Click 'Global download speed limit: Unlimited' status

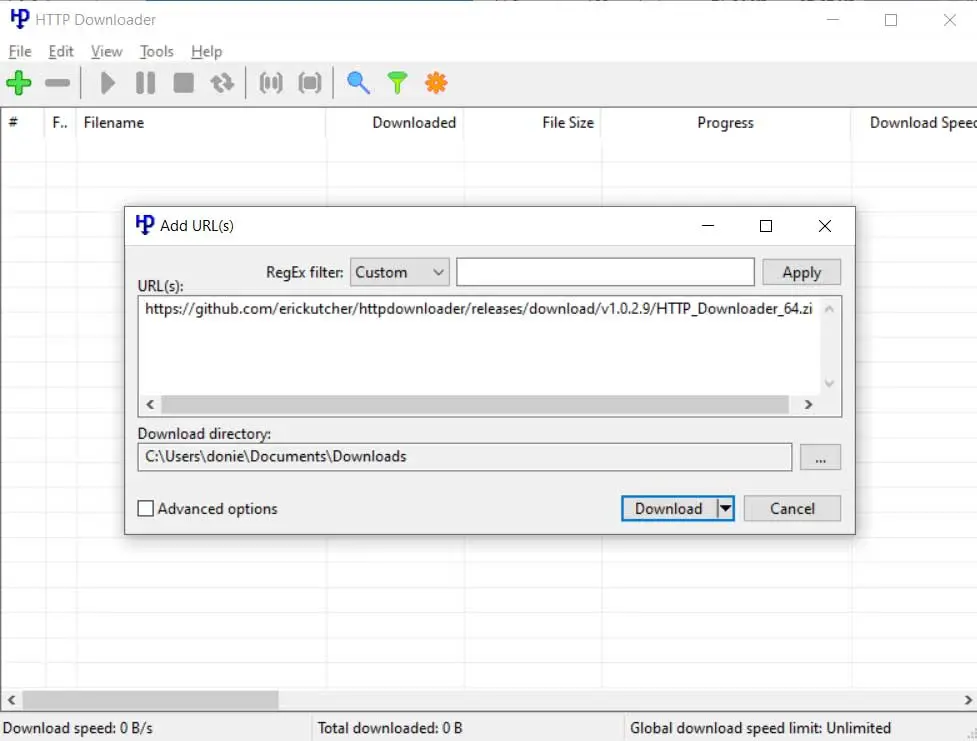point(760,728)
